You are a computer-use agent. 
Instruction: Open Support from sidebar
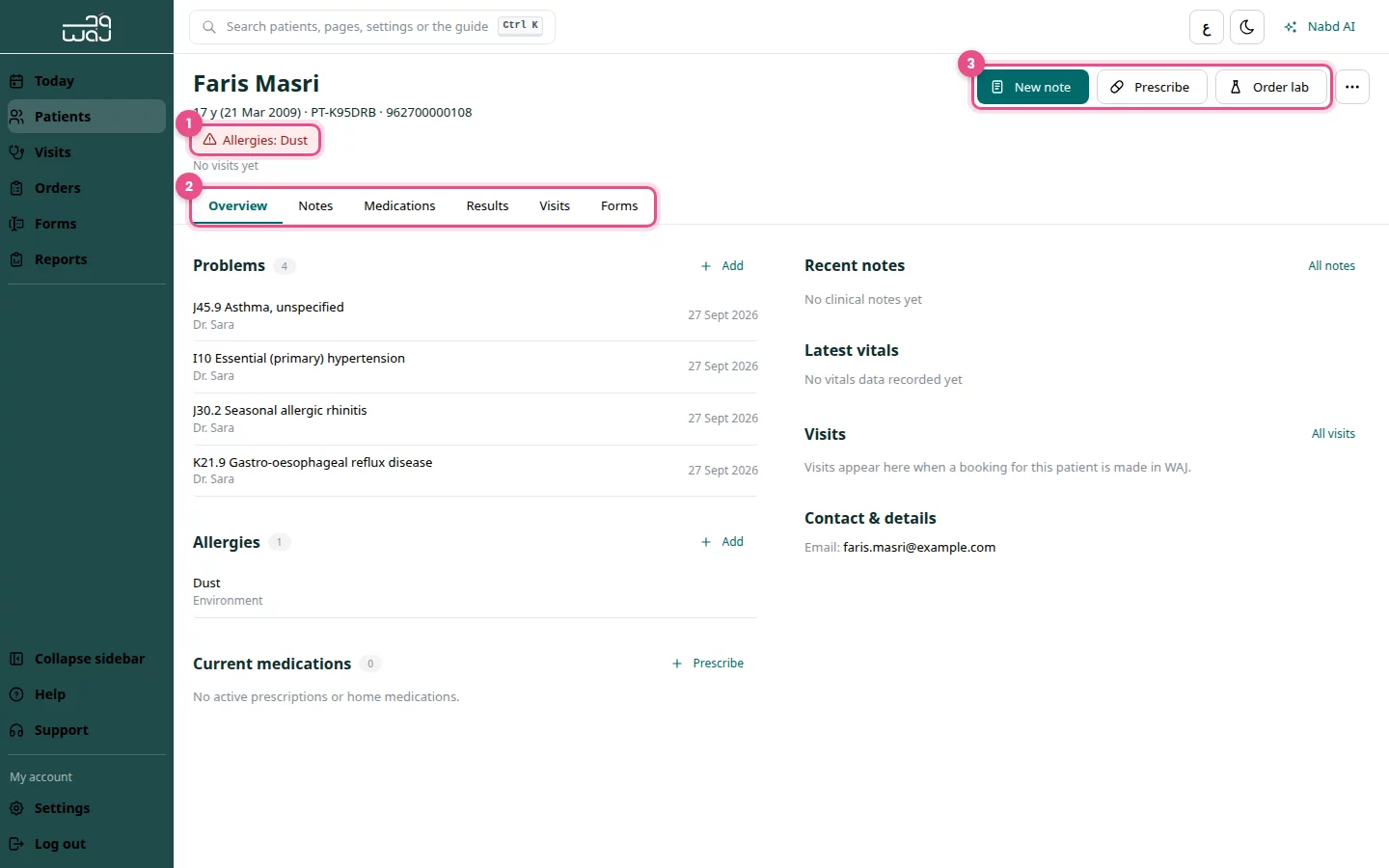pyautogui.click(x=87, y=730)
